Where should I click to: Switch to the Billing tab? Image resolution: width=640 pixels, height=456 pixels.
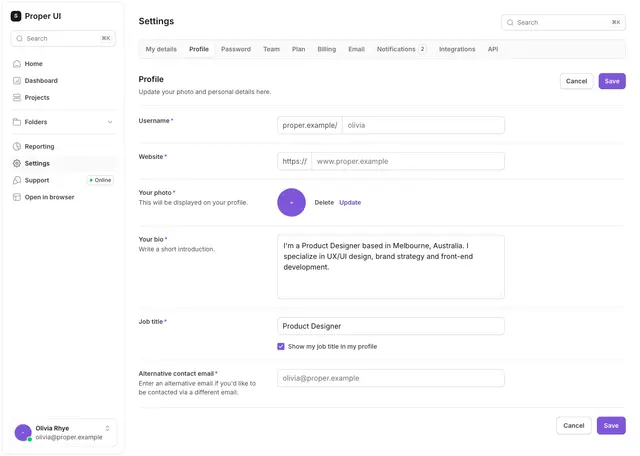pos(327,49)
